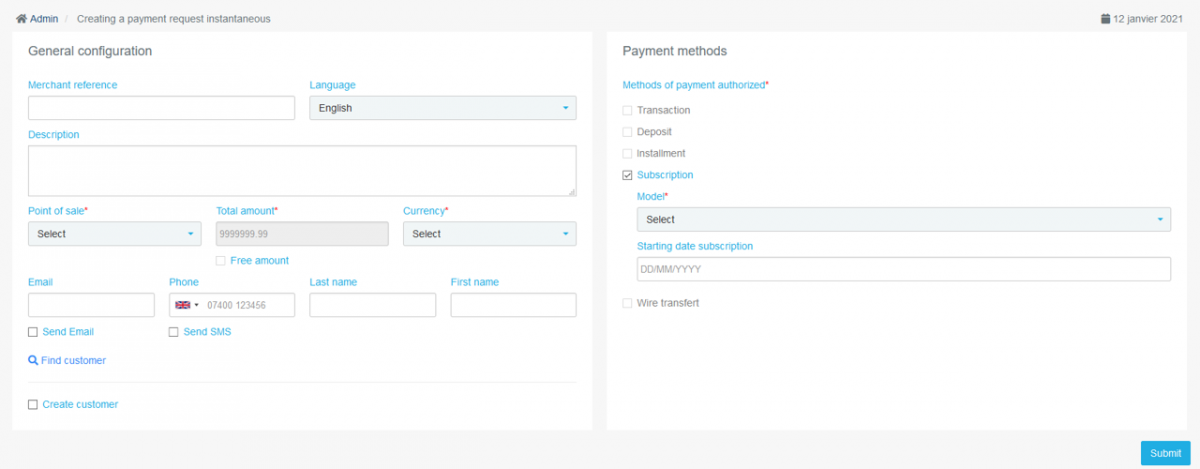Image resolution: width=1200 pixels, height=469 pixels.
Task: Click the magnifier icon next to Find customer
Action: coord(33,360)
